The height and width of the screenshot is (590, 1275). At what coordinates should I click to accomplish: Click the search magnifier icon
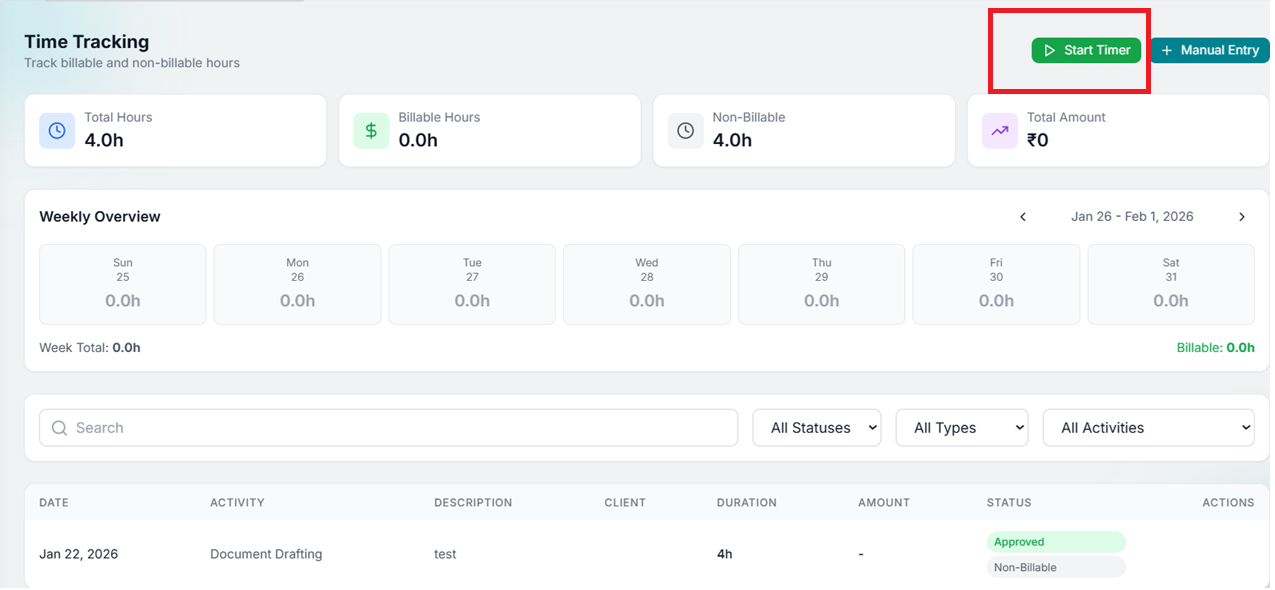(x=59, y=428)
